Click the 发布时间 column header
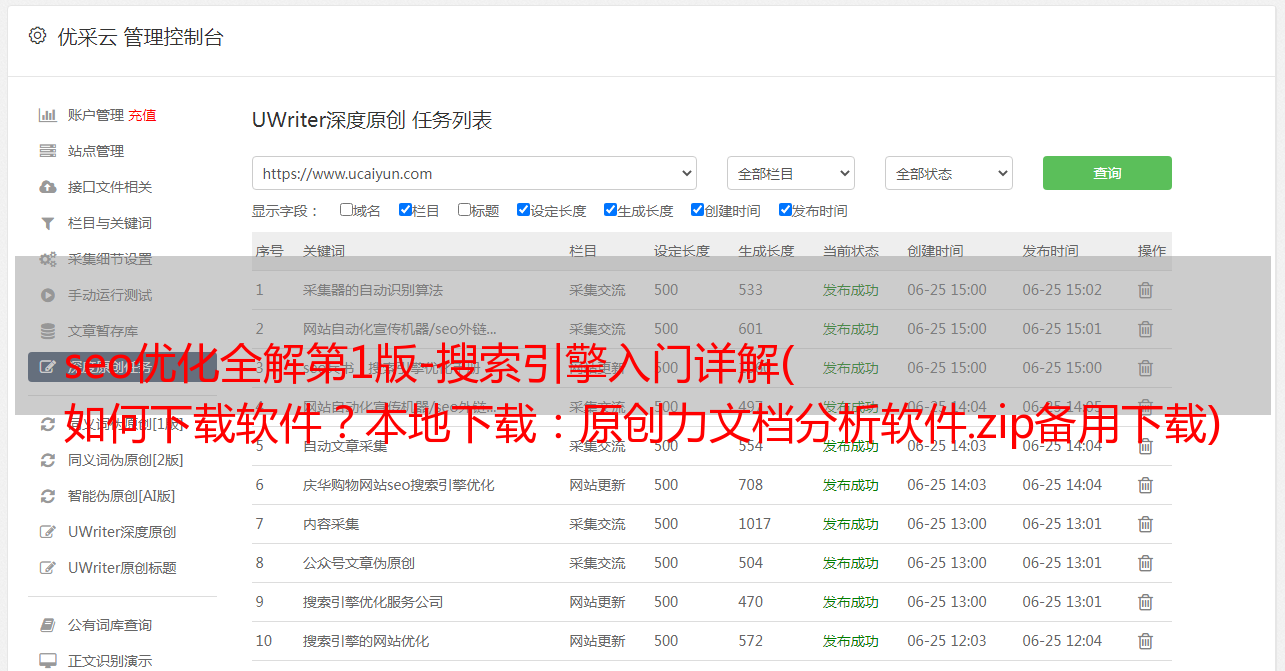This screenshot has height=671, width=1285. pyautogui.click(x=1050, y=251)
